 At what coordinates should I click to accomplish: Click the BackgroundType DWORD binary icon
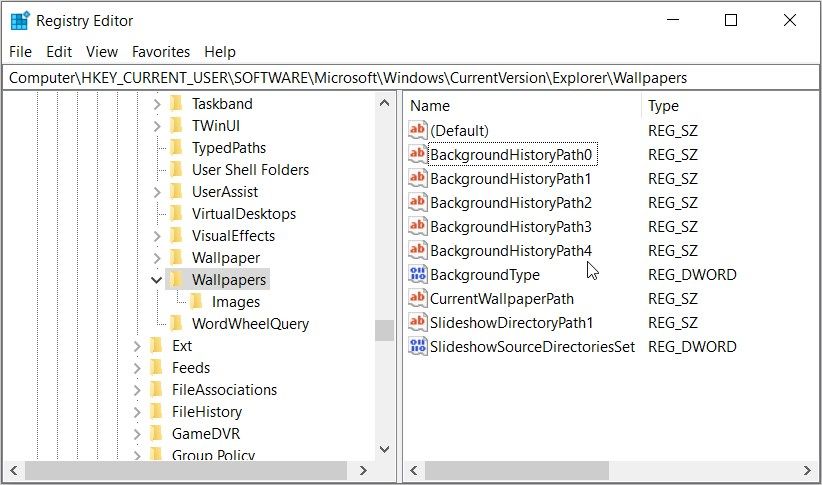click(418, 274)
